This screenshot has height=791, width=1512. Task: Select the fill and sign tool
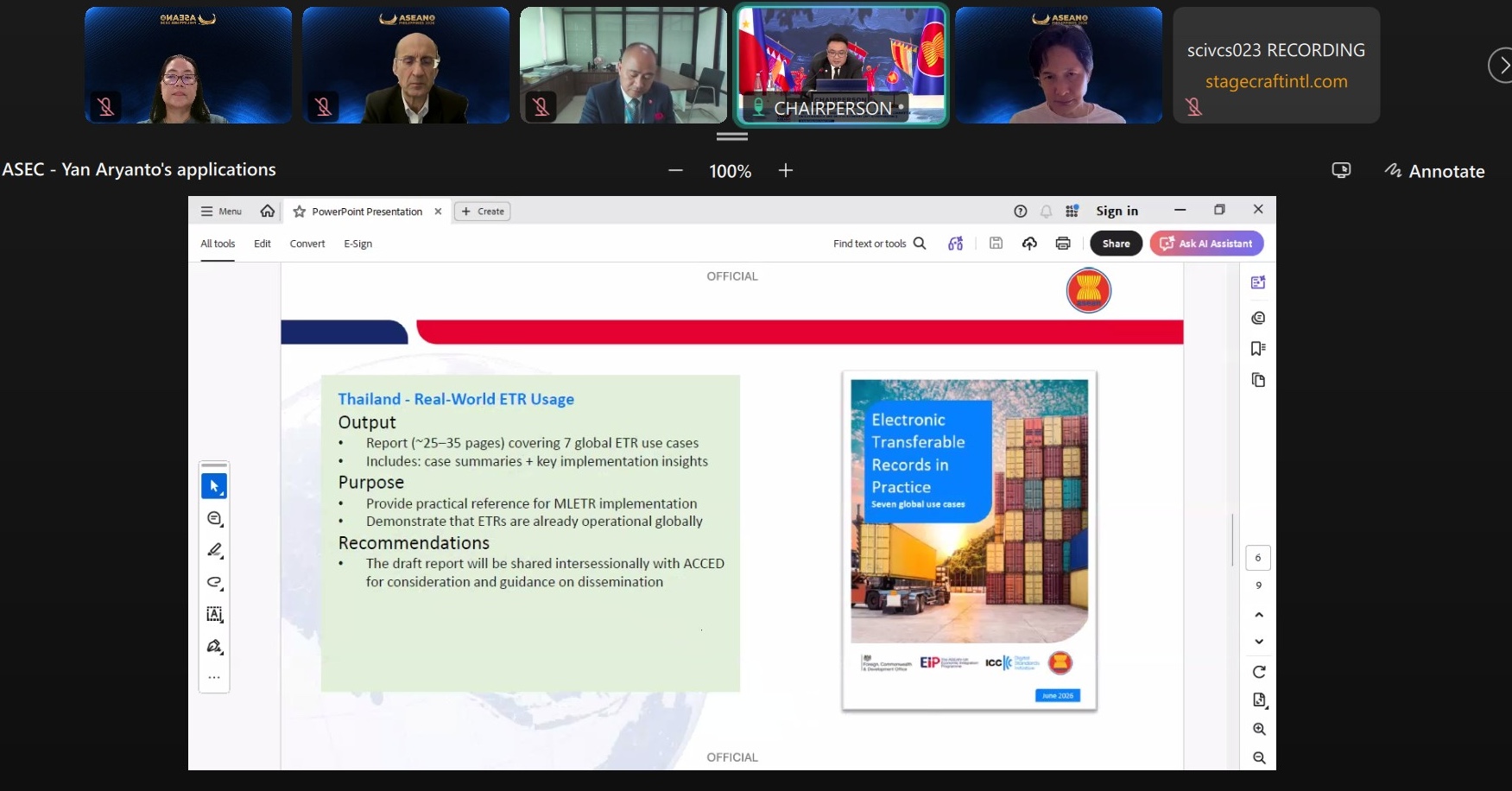click(x=214, y=646)
